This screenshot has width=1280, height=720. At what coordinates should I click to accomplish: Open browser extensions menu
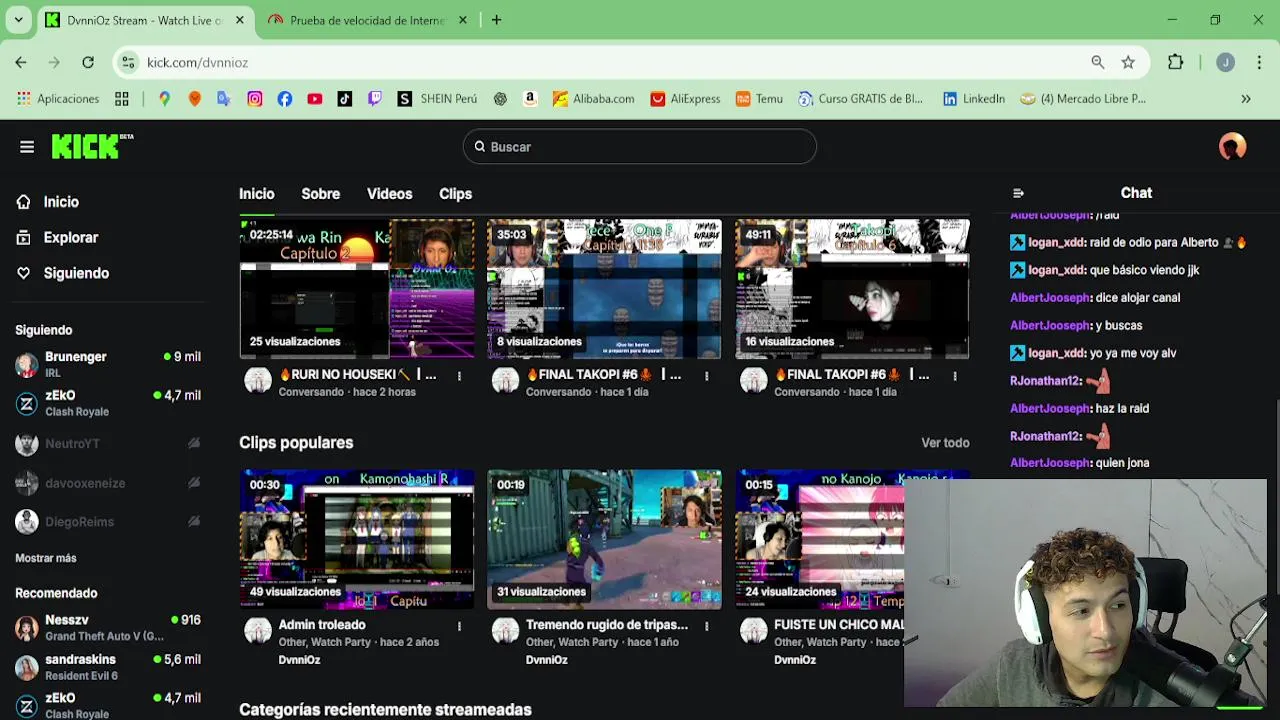click(x=1176, y=62)
